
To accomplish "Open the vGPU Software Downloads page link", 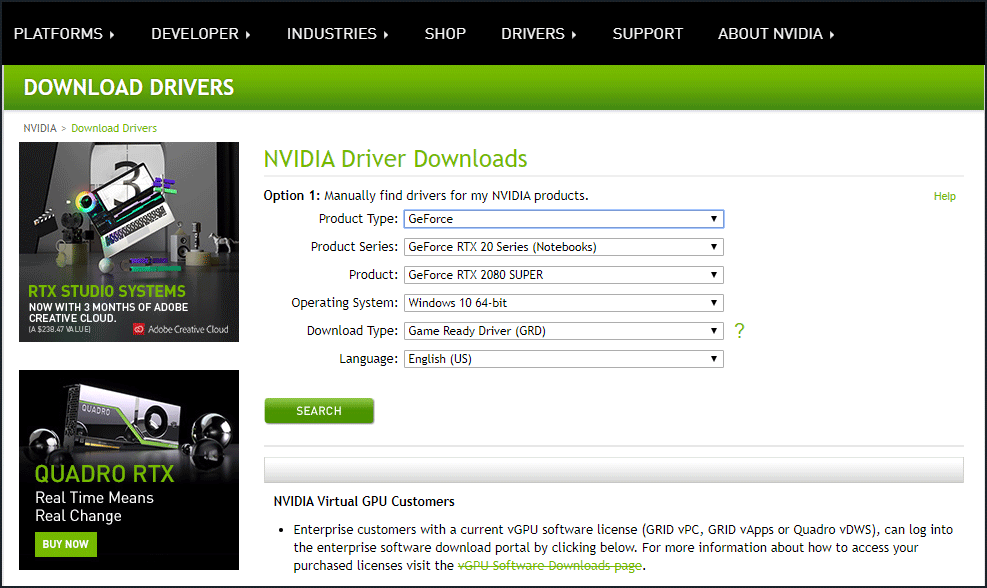I will pos(549,566).
